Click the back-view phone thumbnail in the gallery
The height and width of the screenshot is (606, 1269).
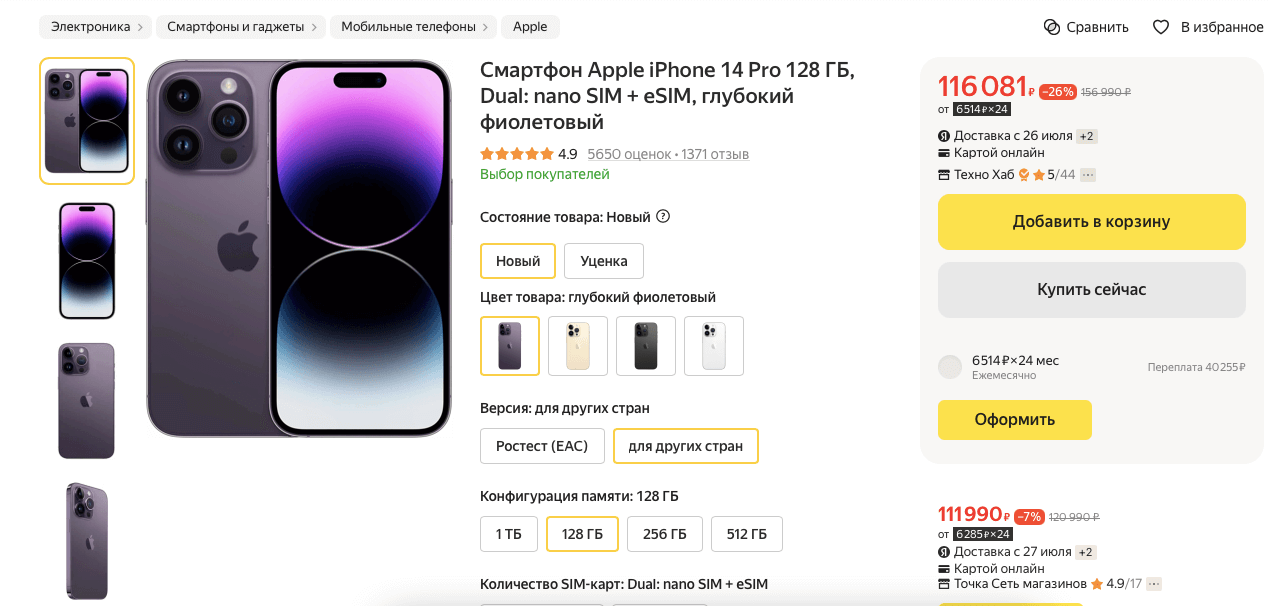coord(86,401)
